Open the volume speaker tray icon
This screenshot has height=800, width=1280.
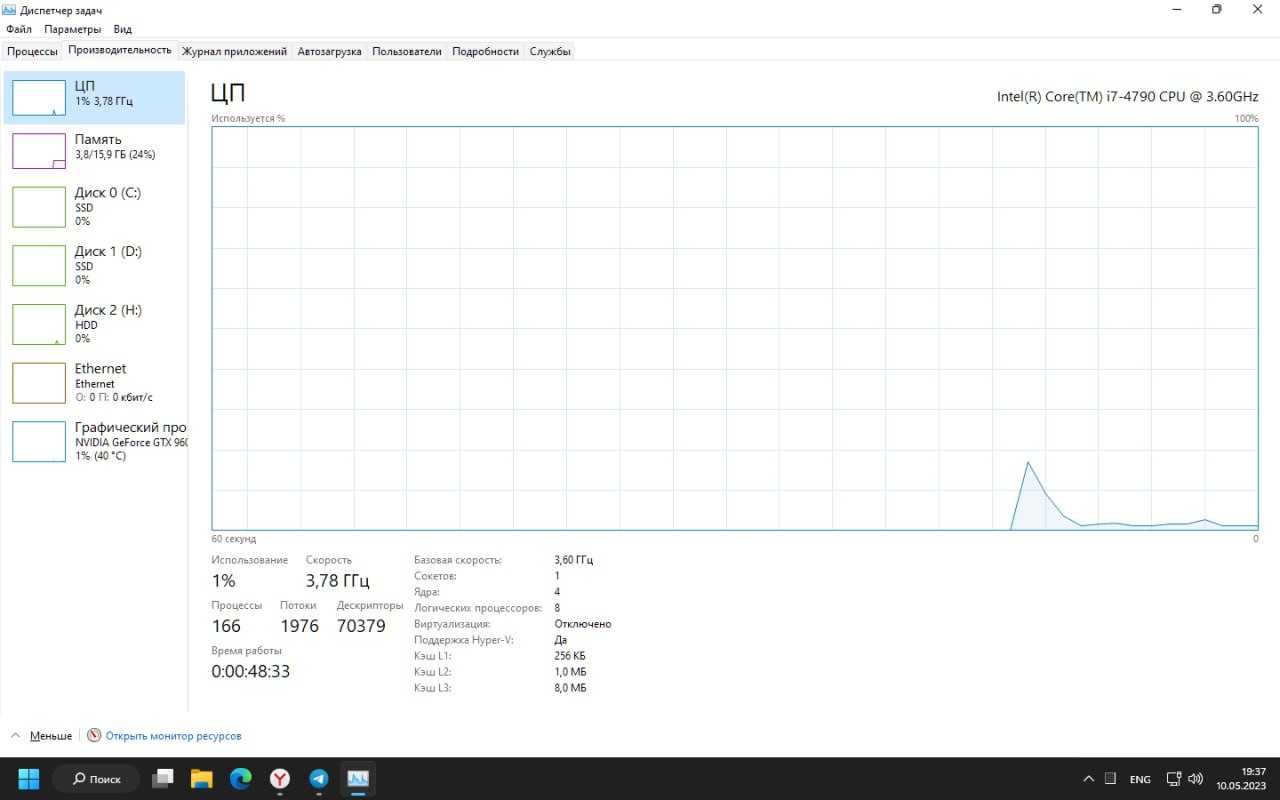1195,778
